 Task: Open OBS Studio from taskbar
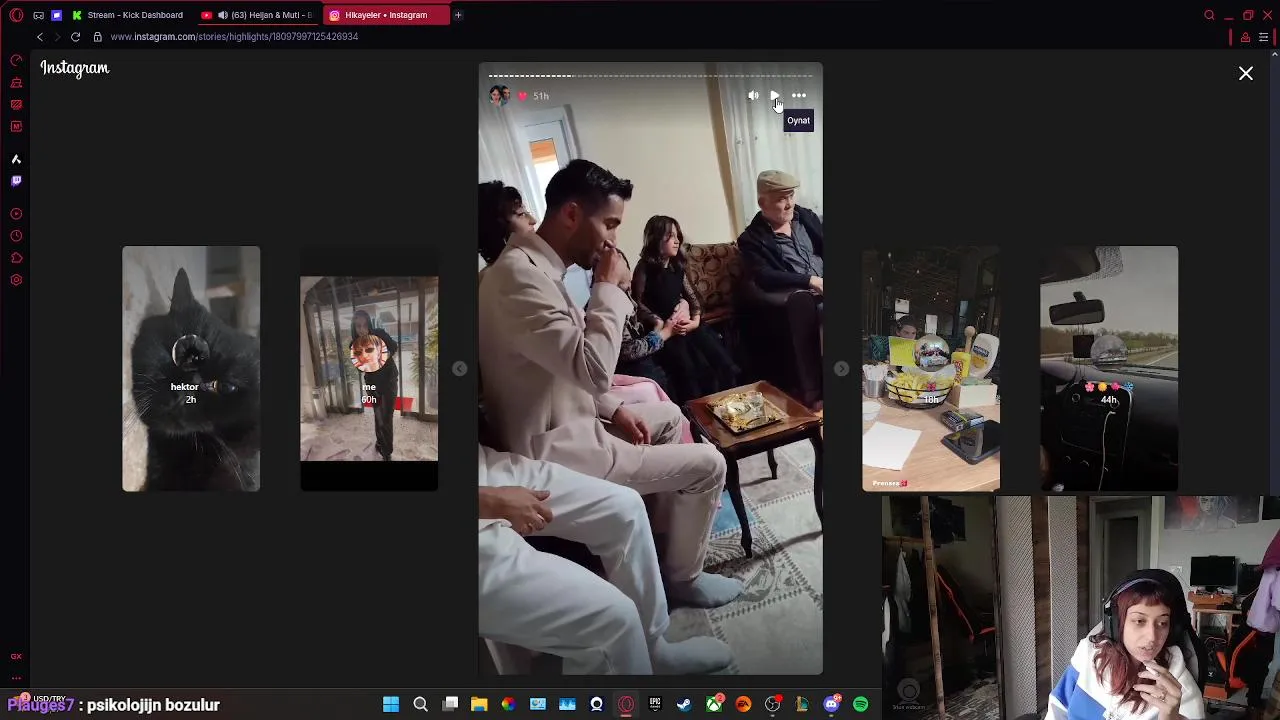[x=773, y=704]
